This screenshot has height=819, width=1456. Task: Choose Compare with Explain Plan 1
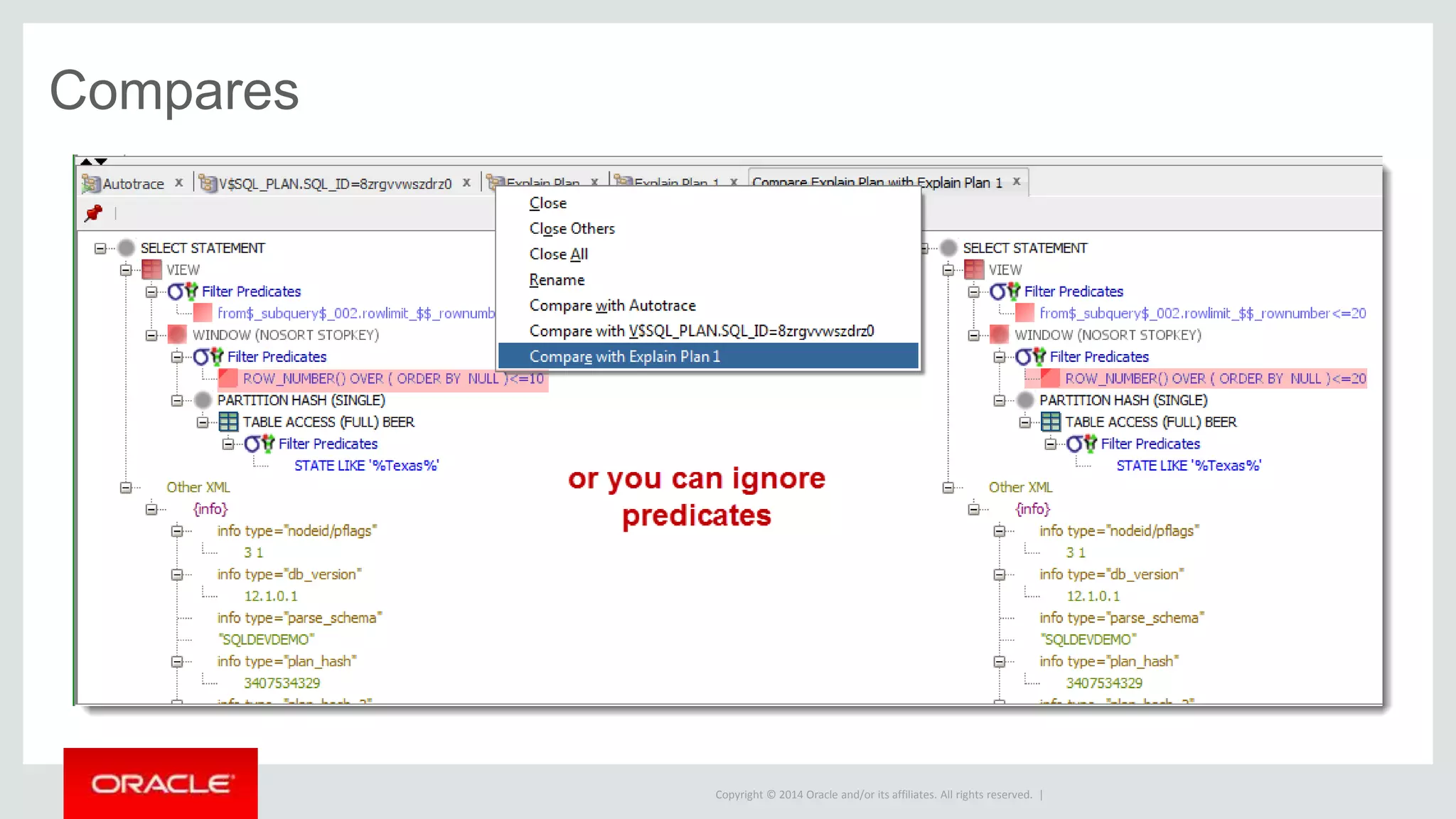624,357
